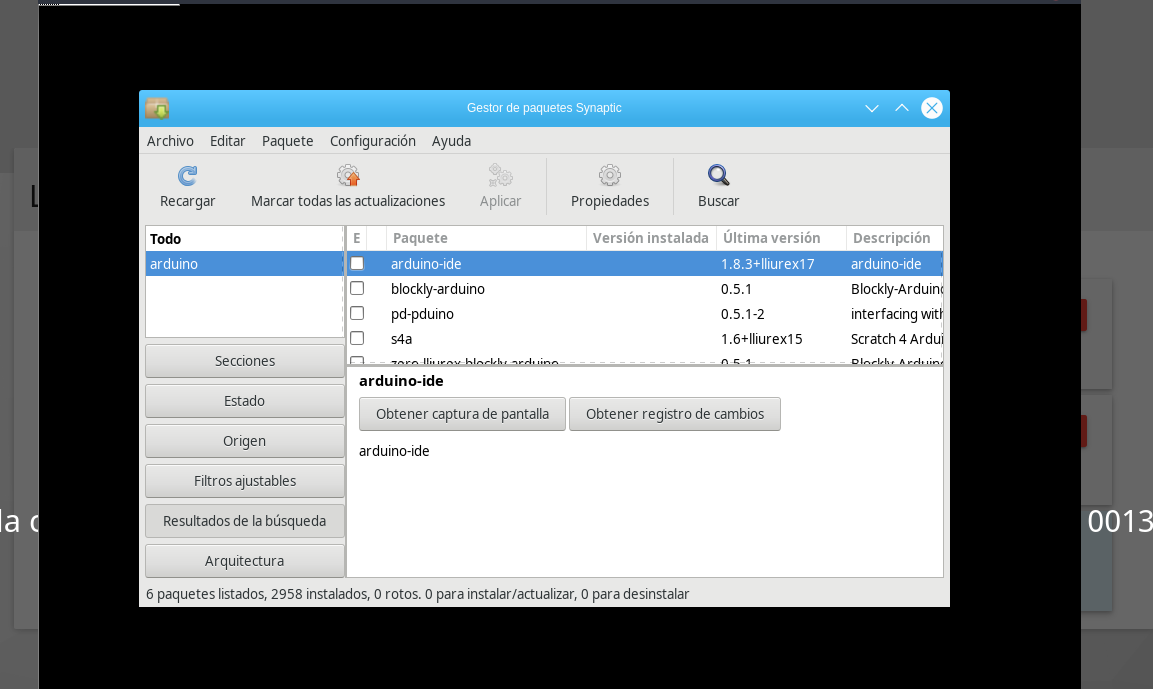The height and width of the screenshot is (689, 1153).
Task: Check the s4a package checkbox
Action: 357,339
